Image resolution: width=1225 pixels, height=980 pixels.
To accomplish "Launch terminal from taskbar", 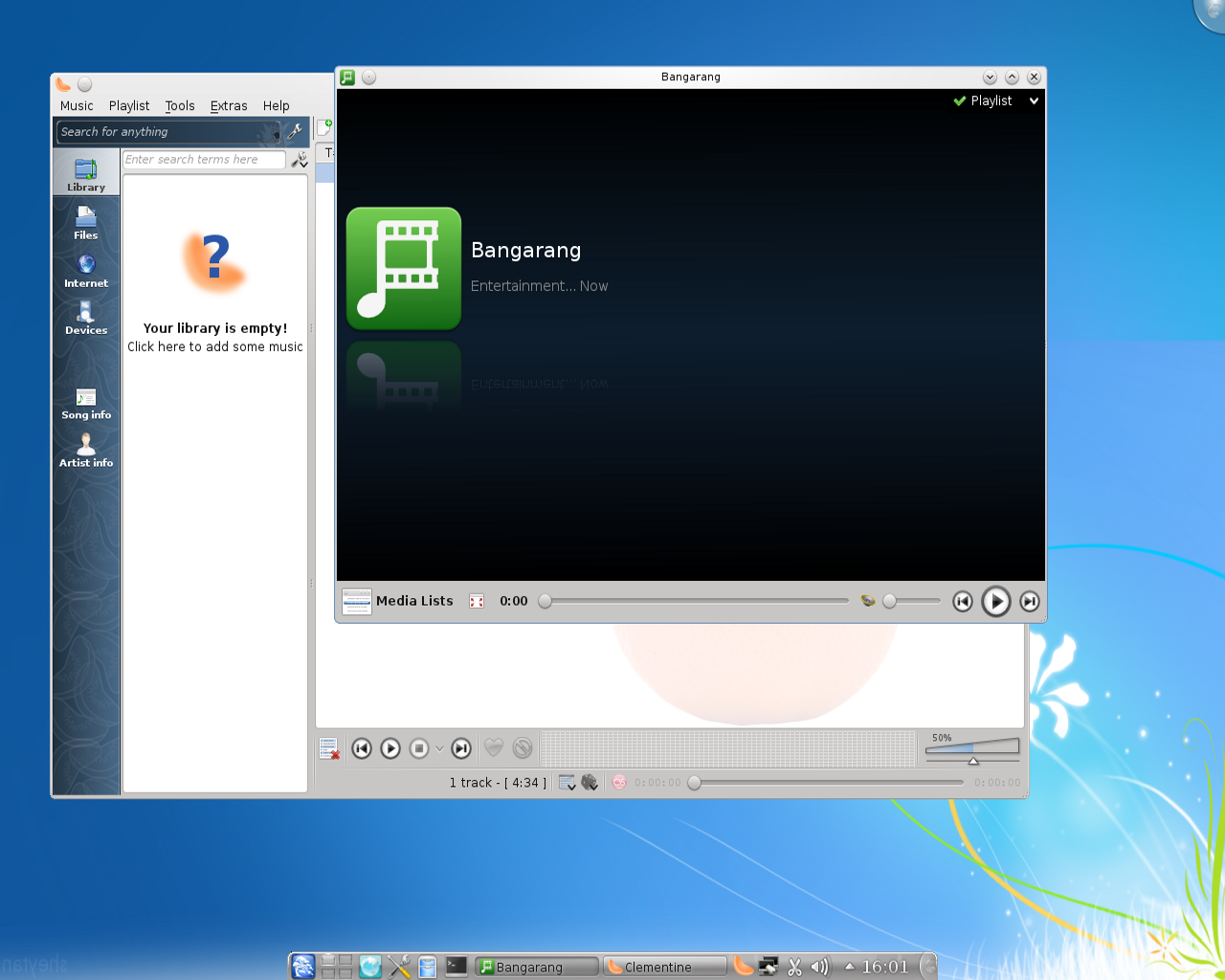I will (457, 967).
